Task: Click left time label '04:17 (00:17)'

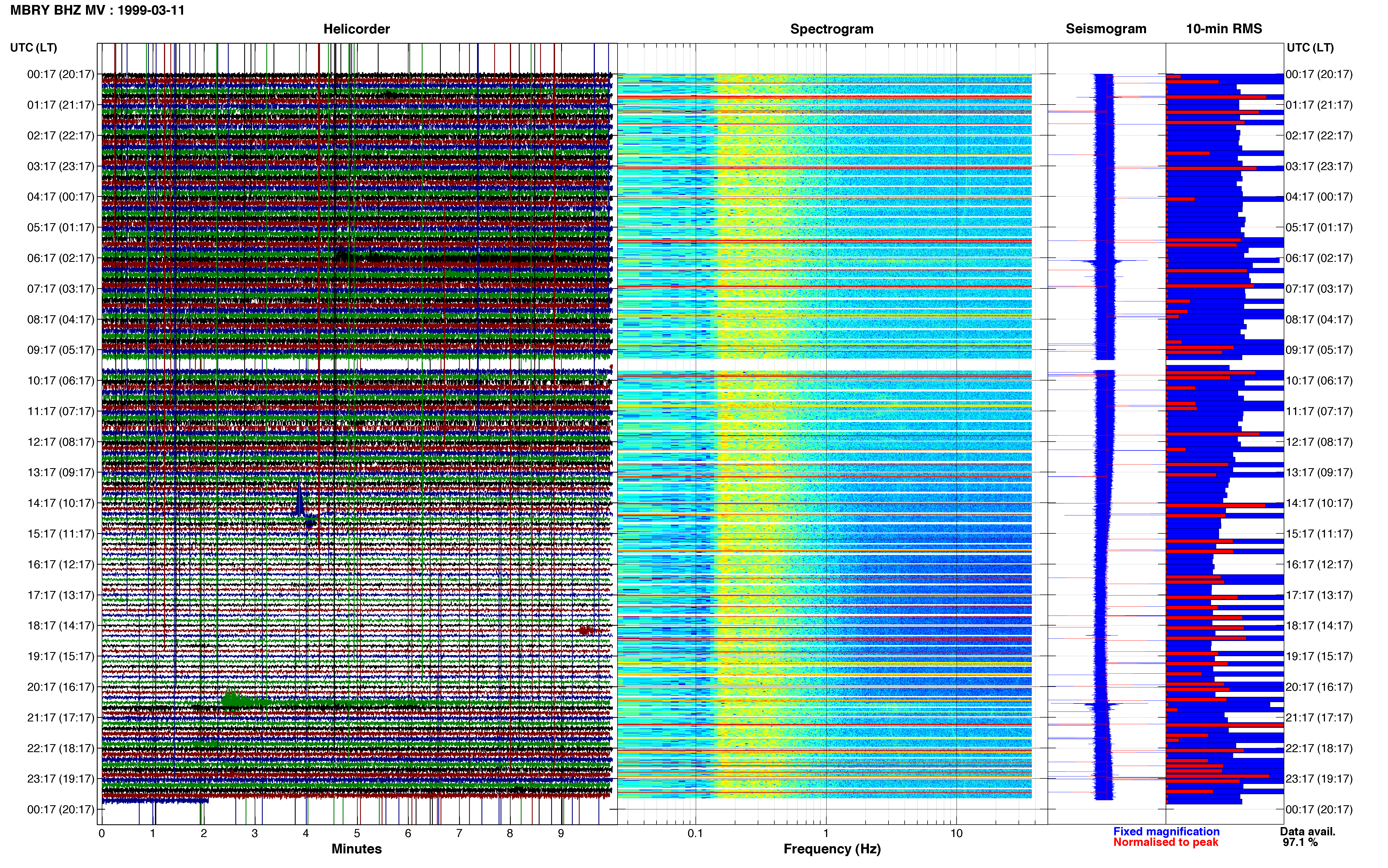Action: (x=61, y=197)
